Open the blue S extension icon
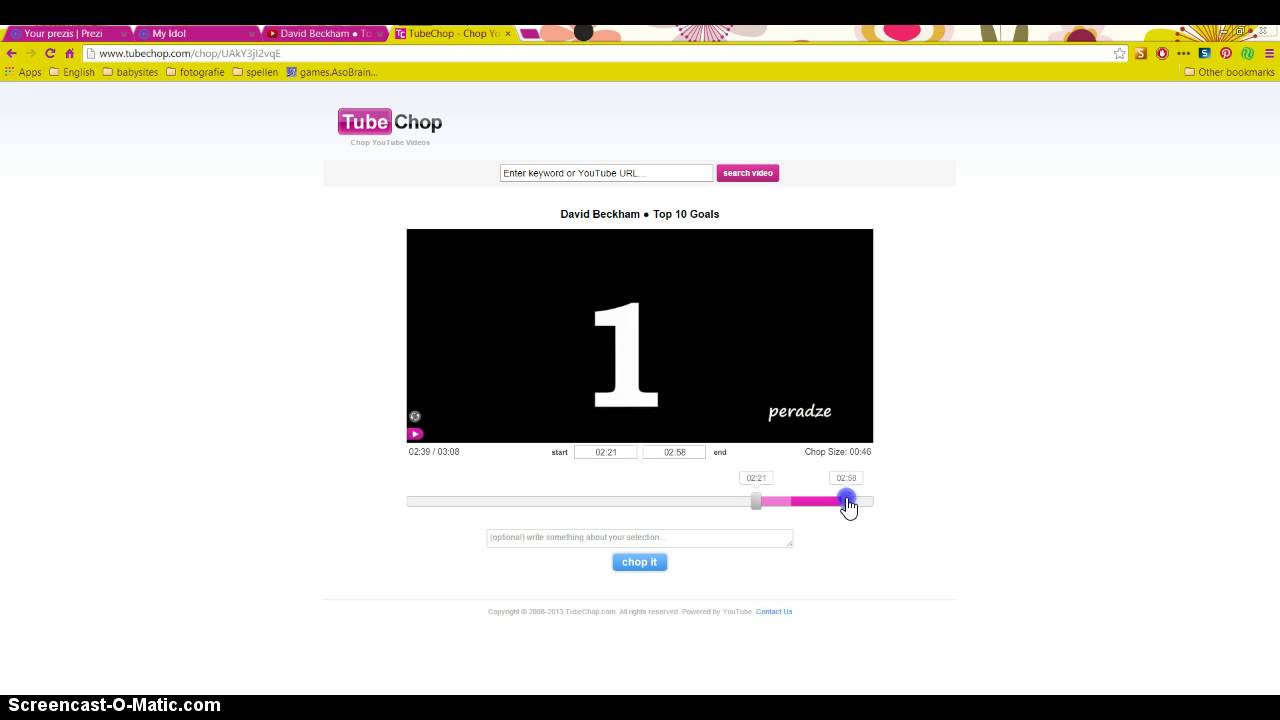1280x720 pixels. pyautogui.click(x=1205, y=53)
